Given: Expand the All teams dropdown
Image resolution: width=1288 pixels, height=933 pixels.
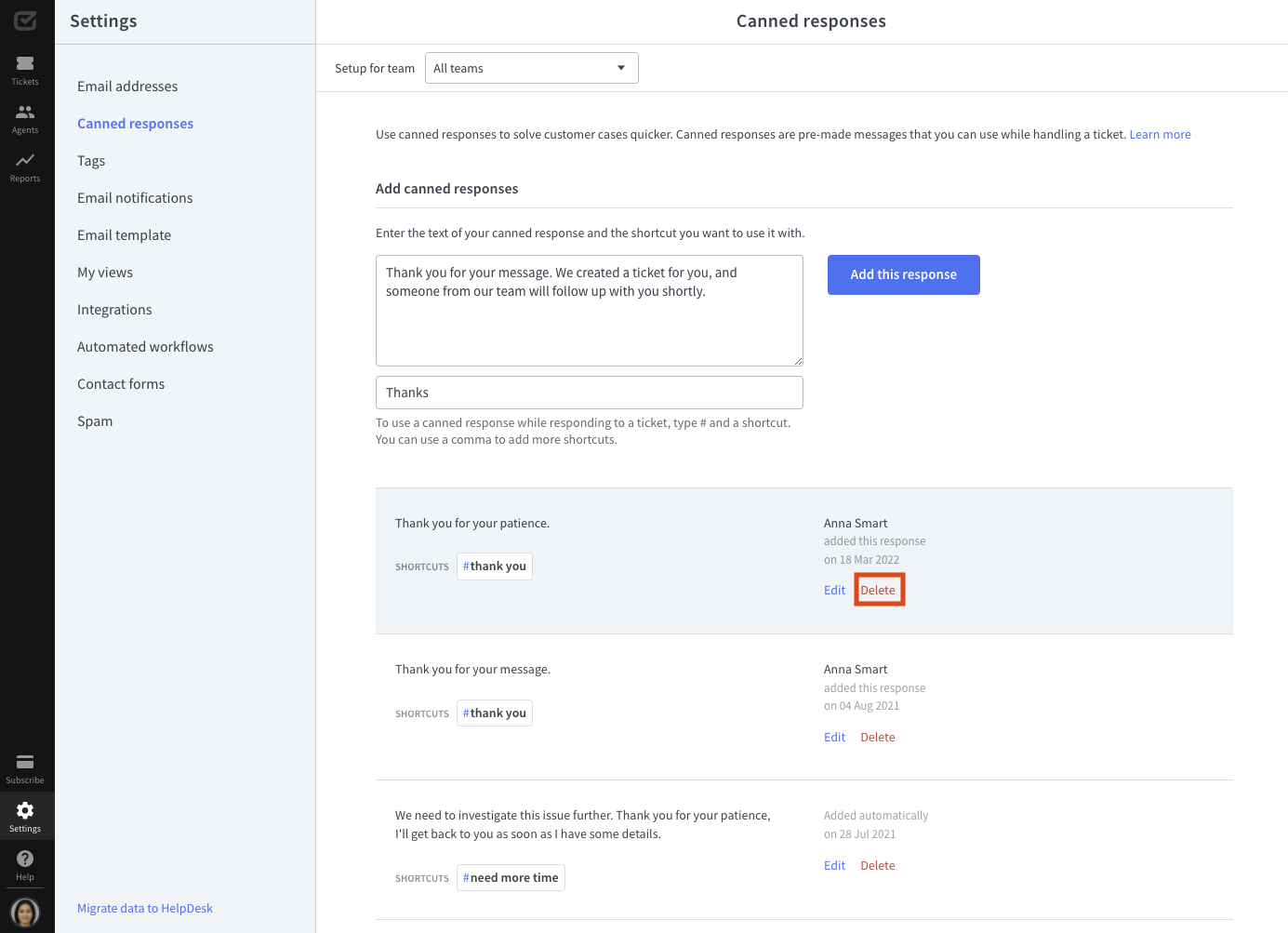Looking at the screenshot, I should (531, 68).
